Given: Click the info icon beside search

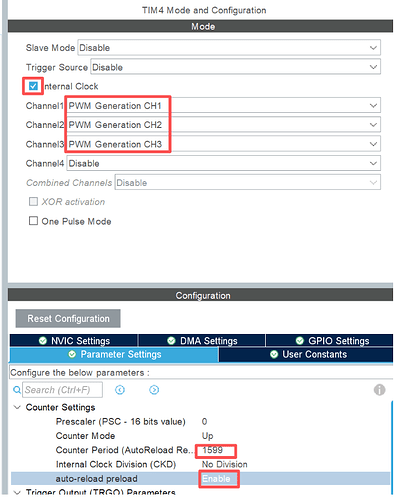Looking at the screenshot, I should click(x=379, y=390).
